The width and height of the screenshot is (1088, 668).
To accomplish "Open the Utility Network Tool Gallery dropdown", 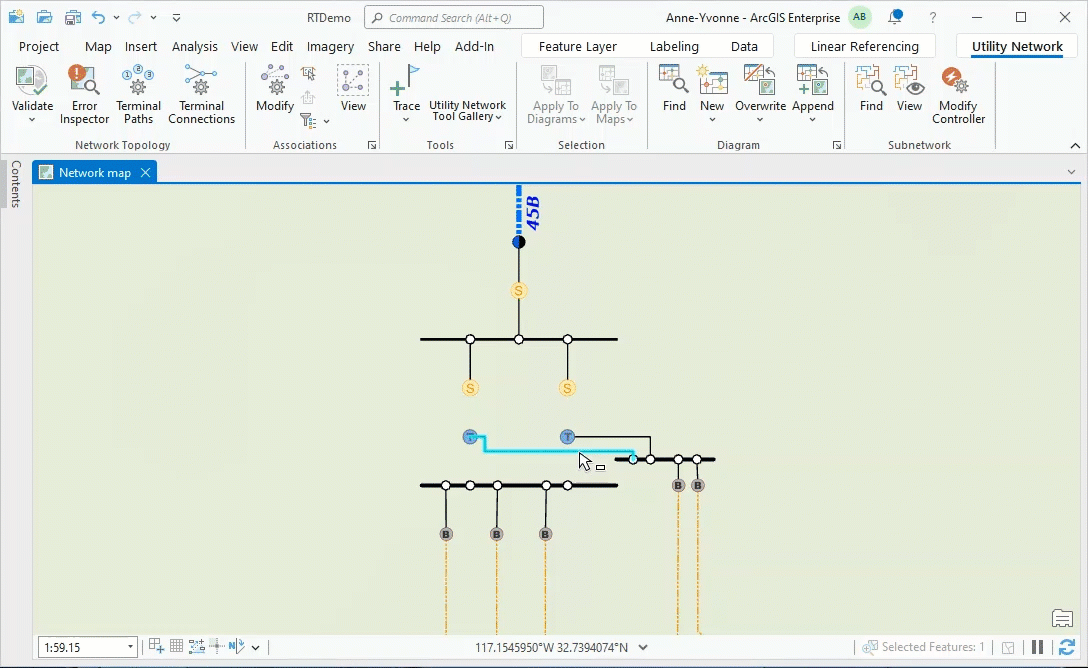I will click(x=467, y=111).
